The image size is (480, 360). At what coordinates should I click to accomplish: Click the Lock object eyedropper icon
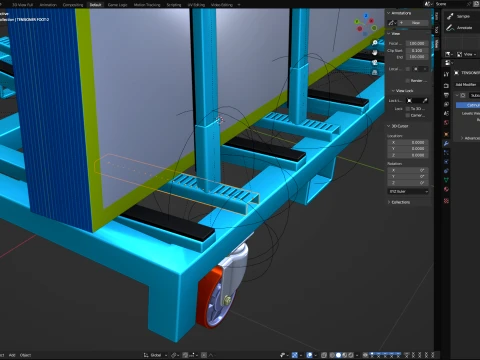[x=425, y=101]
